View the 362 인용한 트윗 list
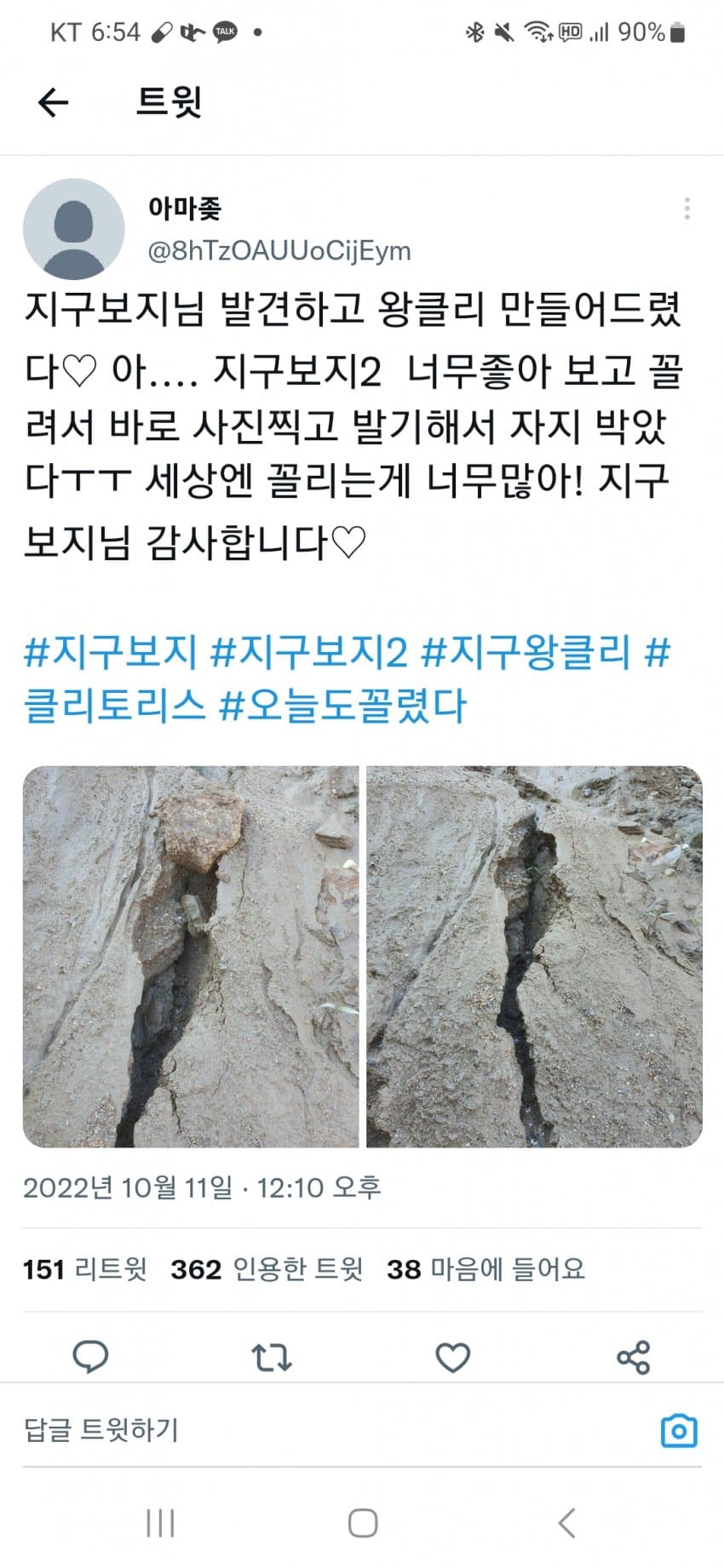This screenshot has height=1568, width=724. pyautogui.click(x=267, y=1269)
